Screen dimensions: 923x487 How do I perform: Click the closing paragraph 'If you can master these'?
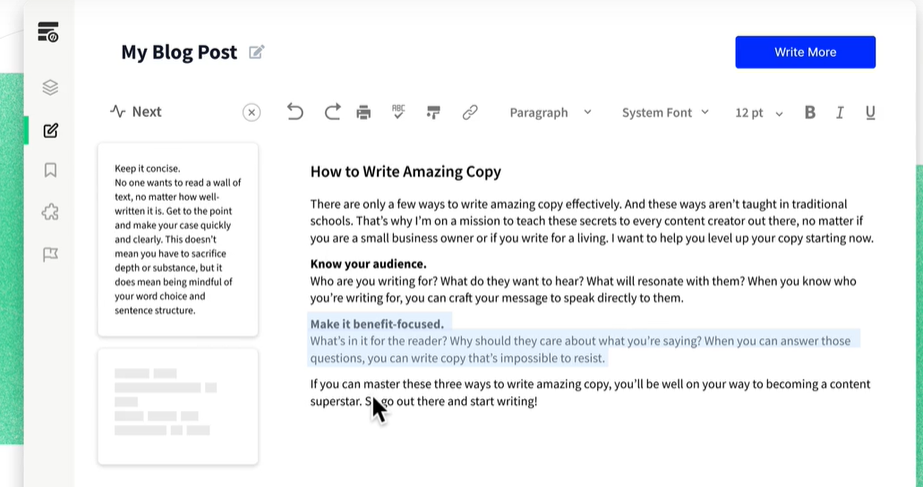tap(590, 393)
